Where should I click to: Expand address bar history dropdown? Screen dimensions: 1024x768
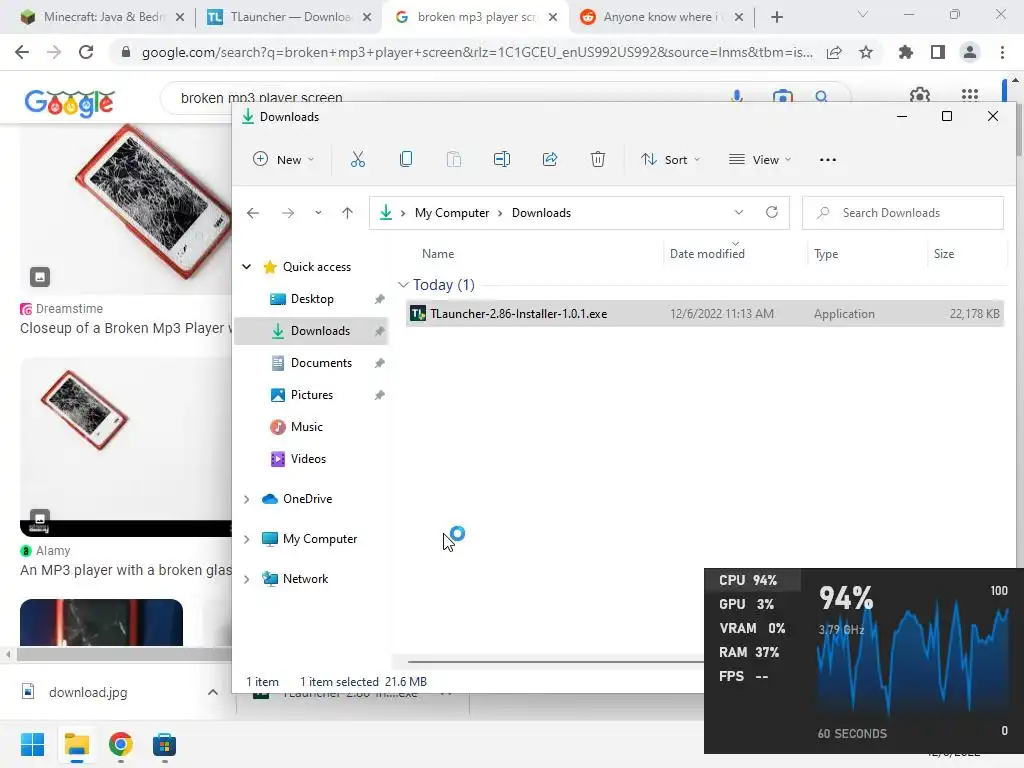point(739,212)
